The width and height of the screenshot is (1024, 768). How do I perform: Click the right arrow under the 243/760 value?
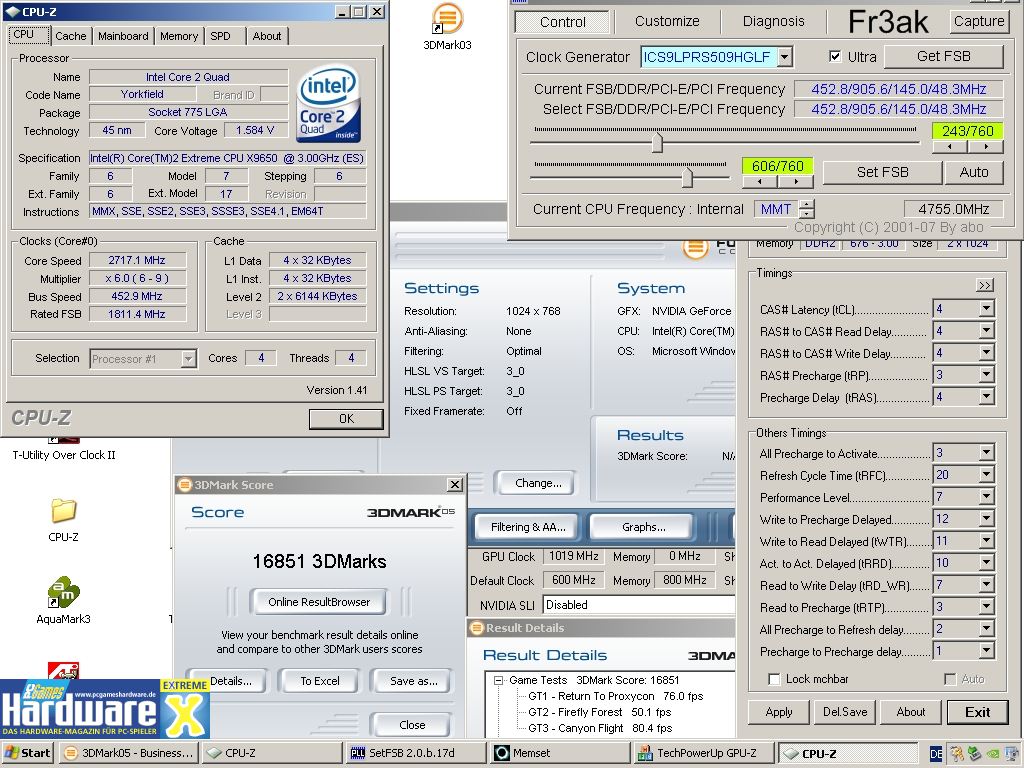[986, 147]
